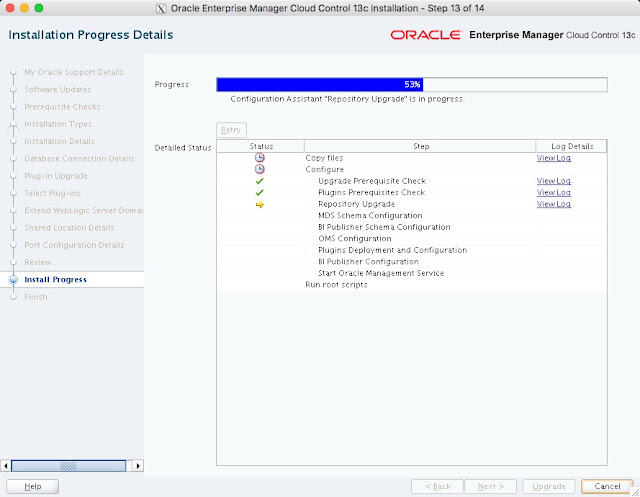Click the Status column header
This screenshot has width=640, height=497.
click(x=261, y=146)
